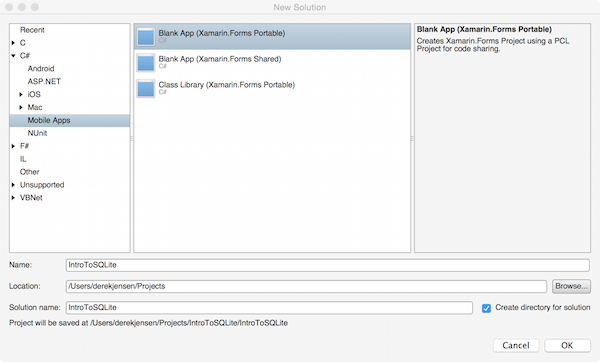Expand the Unsupported category arrow
This screenshot has height=362, width=600.
13,185
